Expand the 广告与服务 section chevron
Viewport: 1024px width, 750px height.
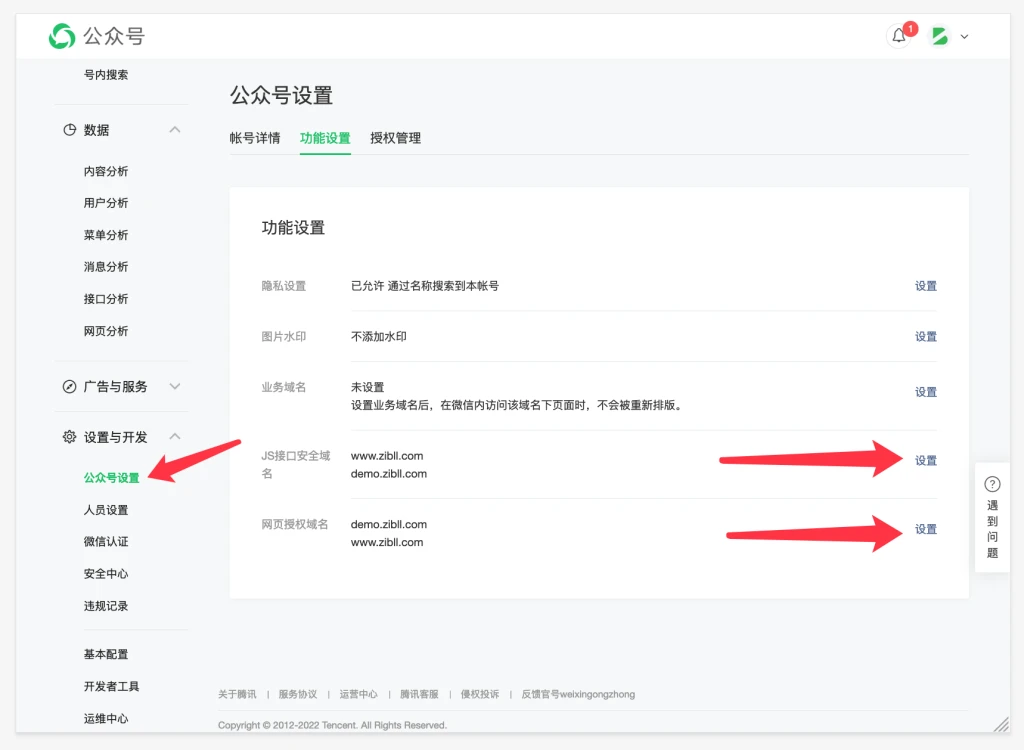tap(175, 386)
